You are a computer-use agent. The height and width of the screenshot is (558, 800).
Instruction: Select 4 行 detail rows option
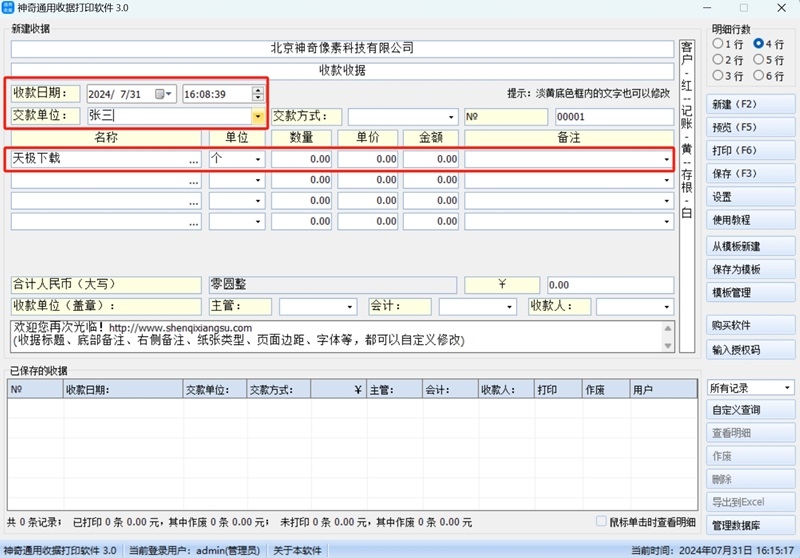point(768,44)
